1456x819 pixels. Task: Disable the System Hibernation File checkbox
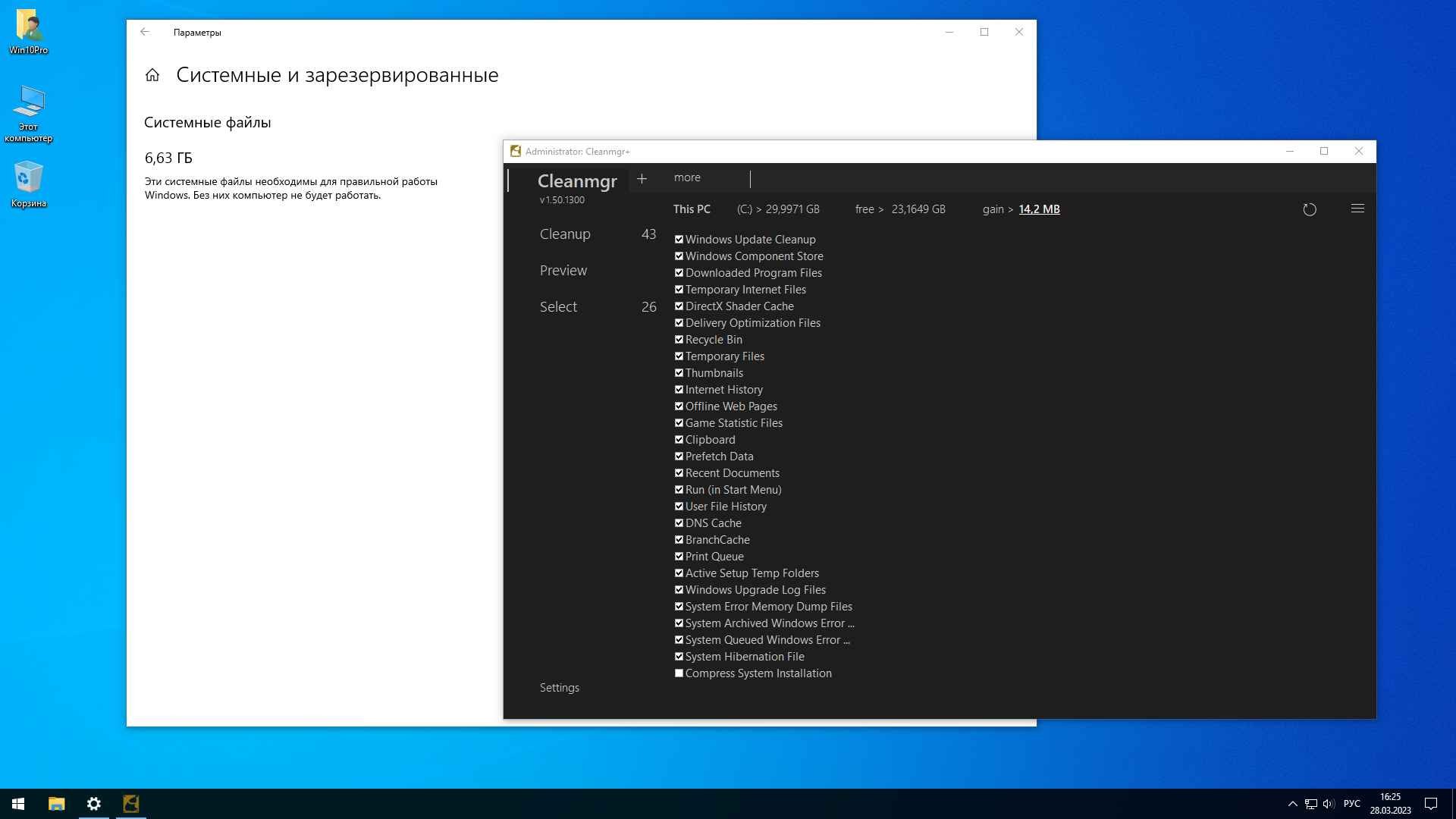[x=678, y=656]
